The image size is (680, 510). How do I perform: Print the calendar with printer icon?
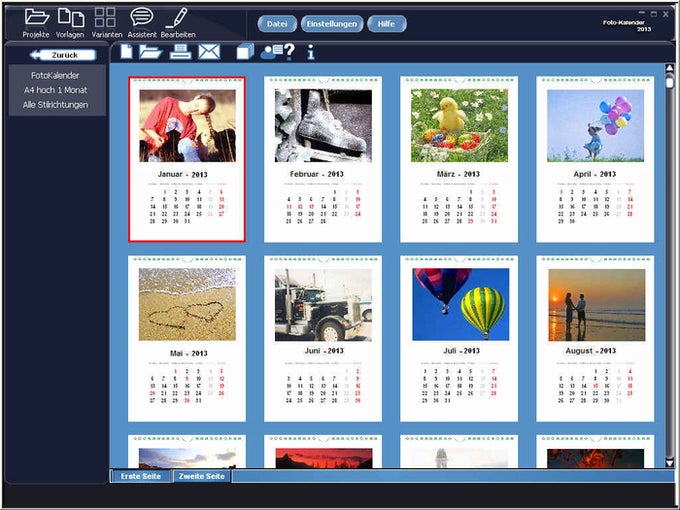pyautogui.click(x=180, y=52)
